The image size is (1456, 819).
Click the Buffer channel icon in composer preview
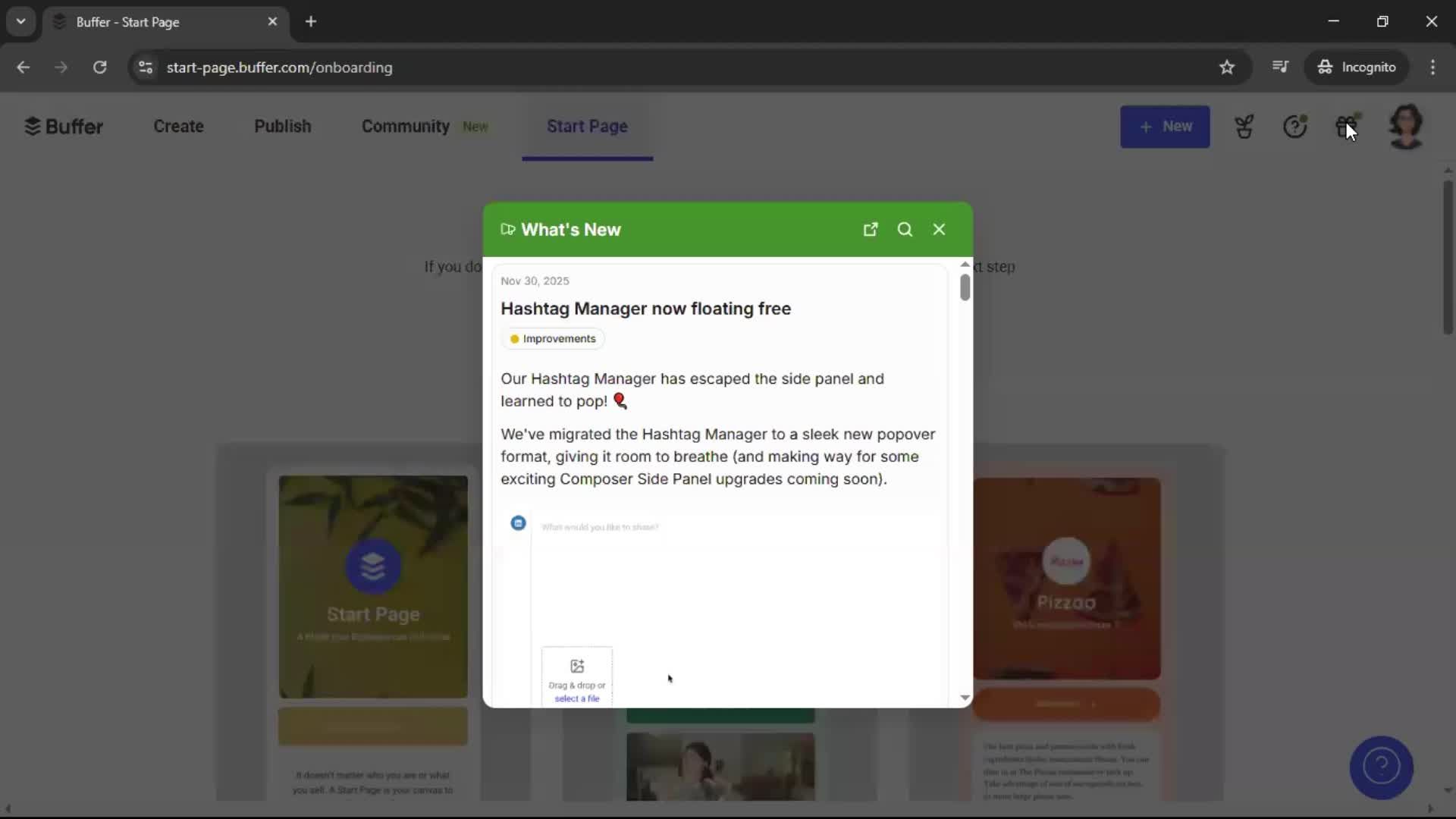coord(518,522)
